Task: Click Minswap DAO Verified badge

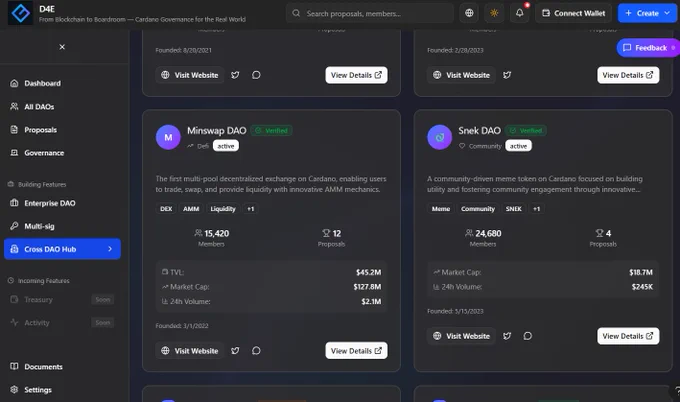Action: (271, 131)
